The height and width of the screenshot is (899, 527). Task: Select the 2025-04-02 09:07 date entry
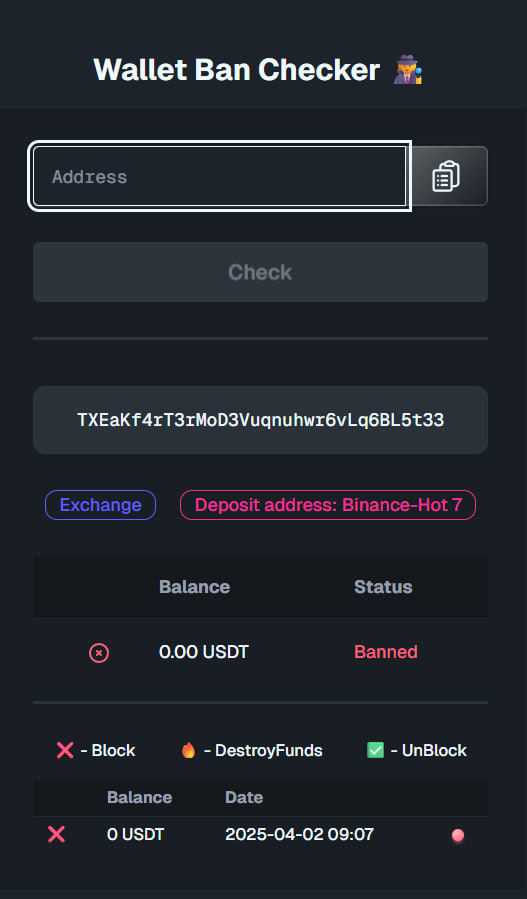tap(299, 834)
